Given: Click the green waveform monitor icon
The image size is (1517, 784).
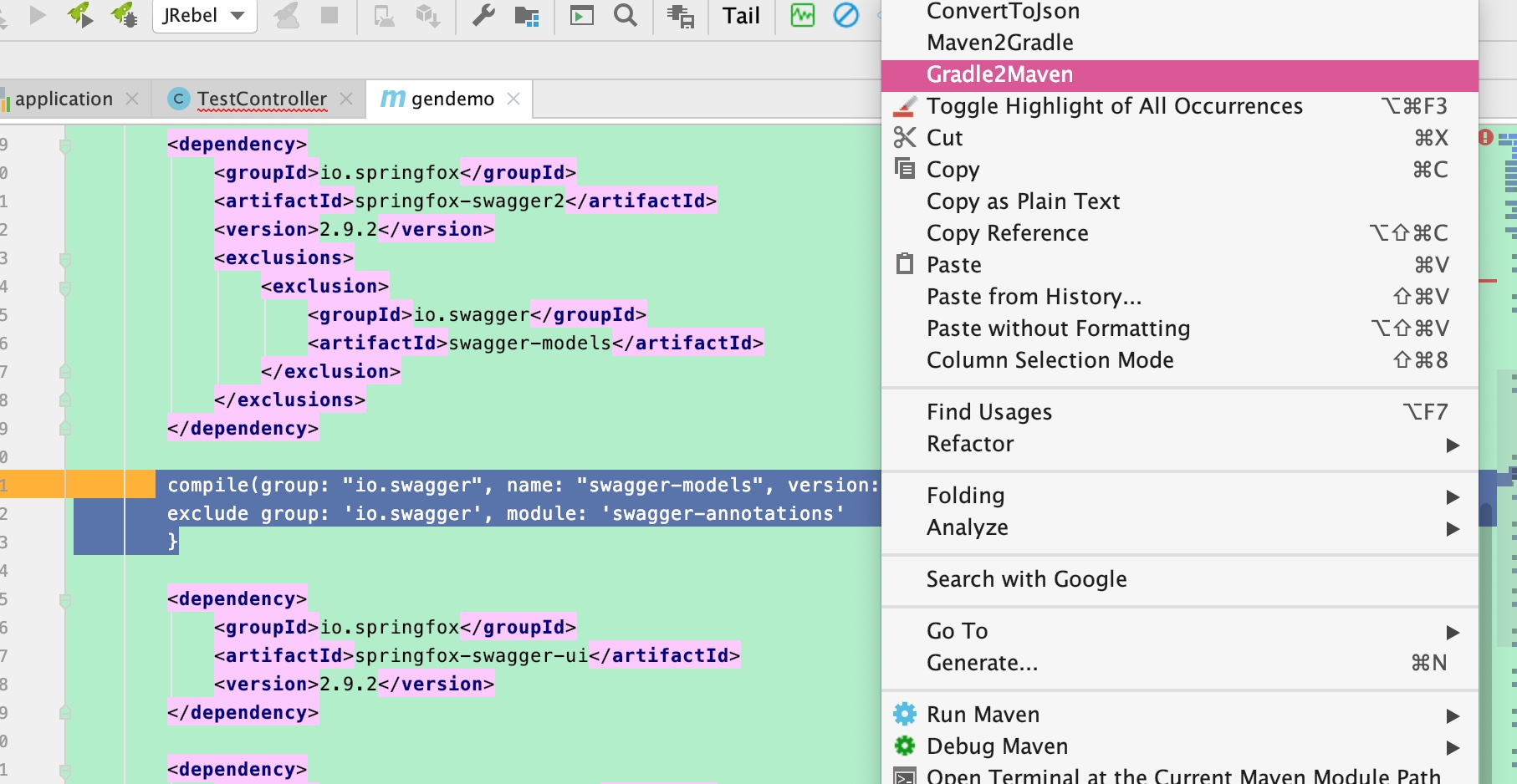Looking at the screenshot, I should [x=802, y=15].
